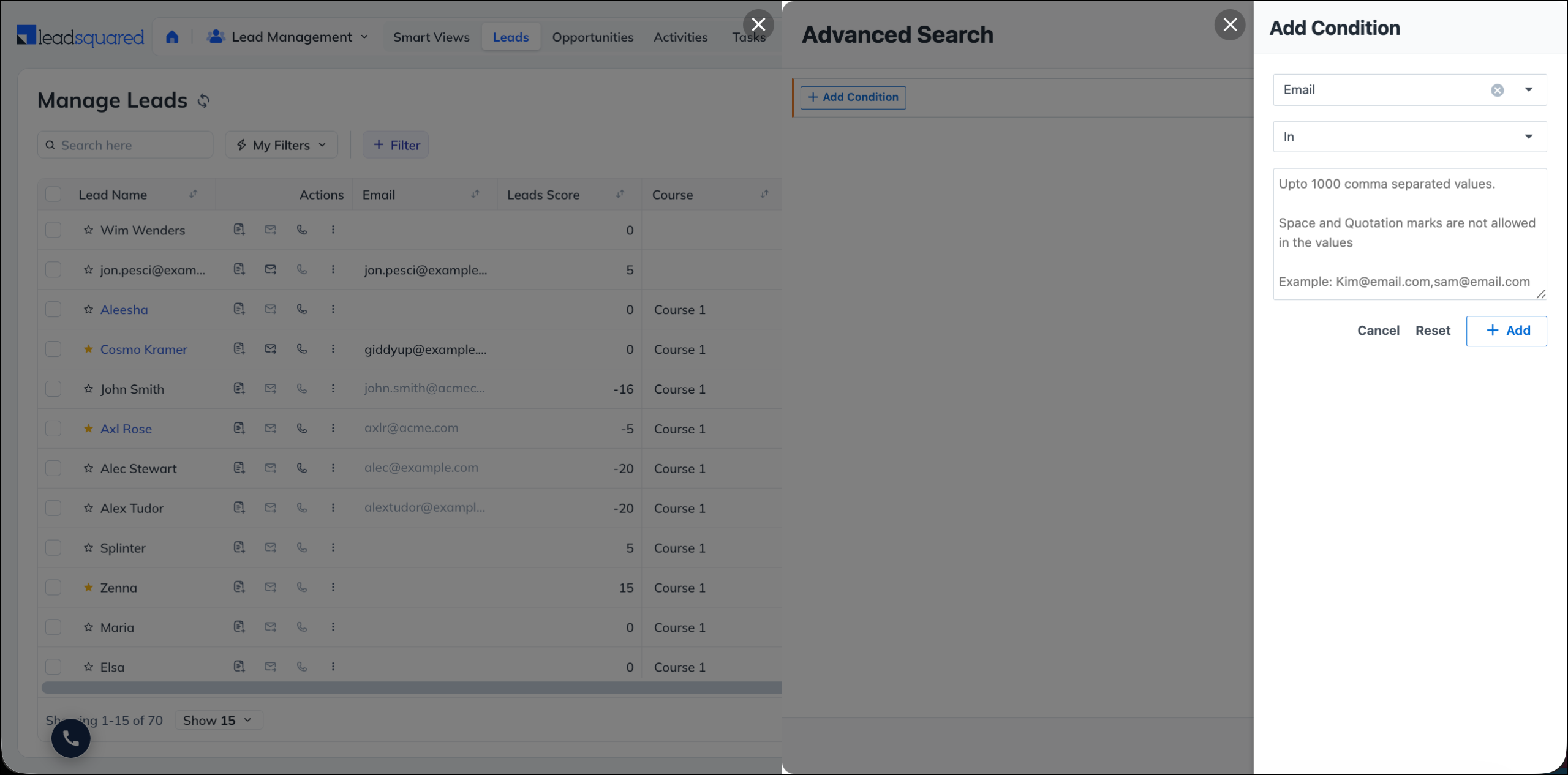Expand the My Filters dropdown
This screenshot has width=1568, height=775.
(281, 145)
